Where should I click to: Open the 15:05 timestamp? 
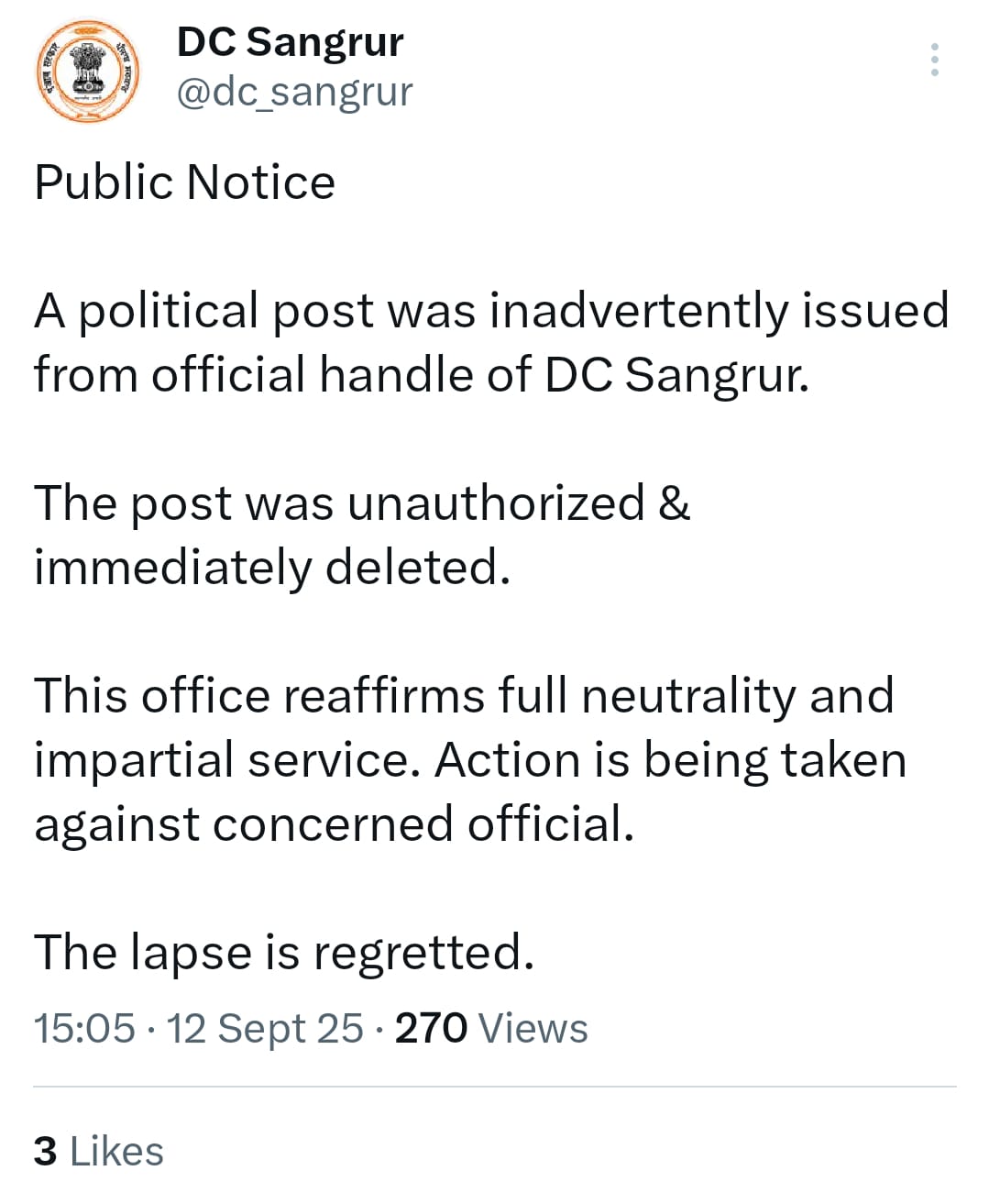(x=84, y=1029)
